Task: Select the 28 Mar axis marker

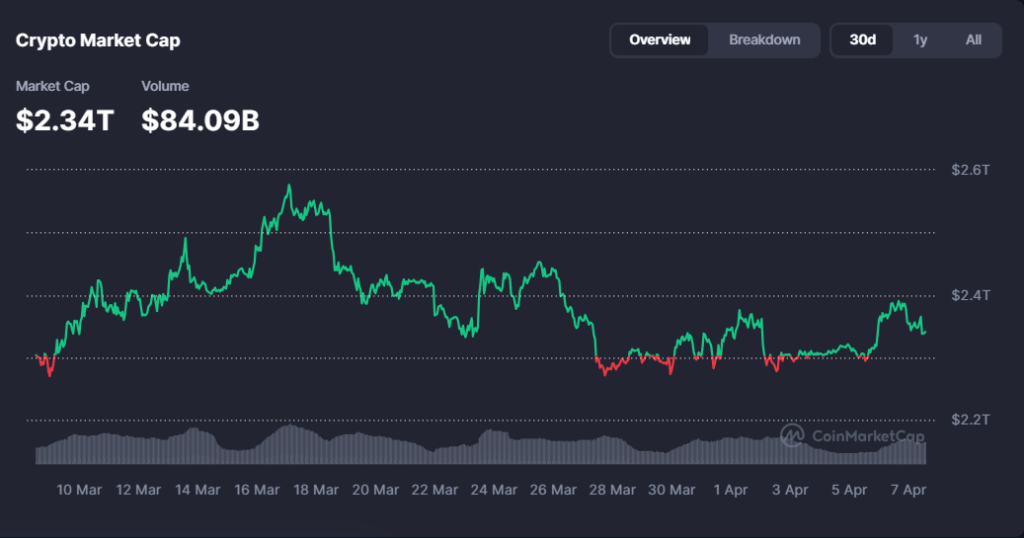Action: point(611,490)
